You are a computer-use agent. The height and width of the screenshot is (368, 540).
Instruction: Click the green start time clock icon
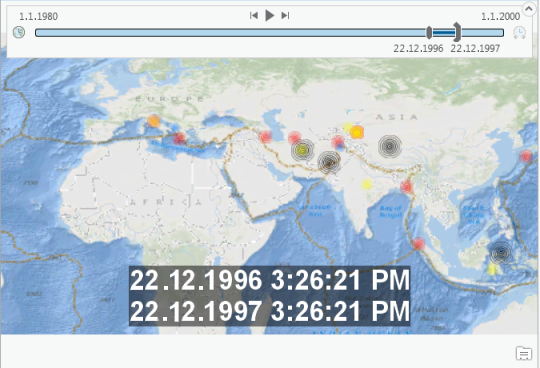tap(19, 32)
